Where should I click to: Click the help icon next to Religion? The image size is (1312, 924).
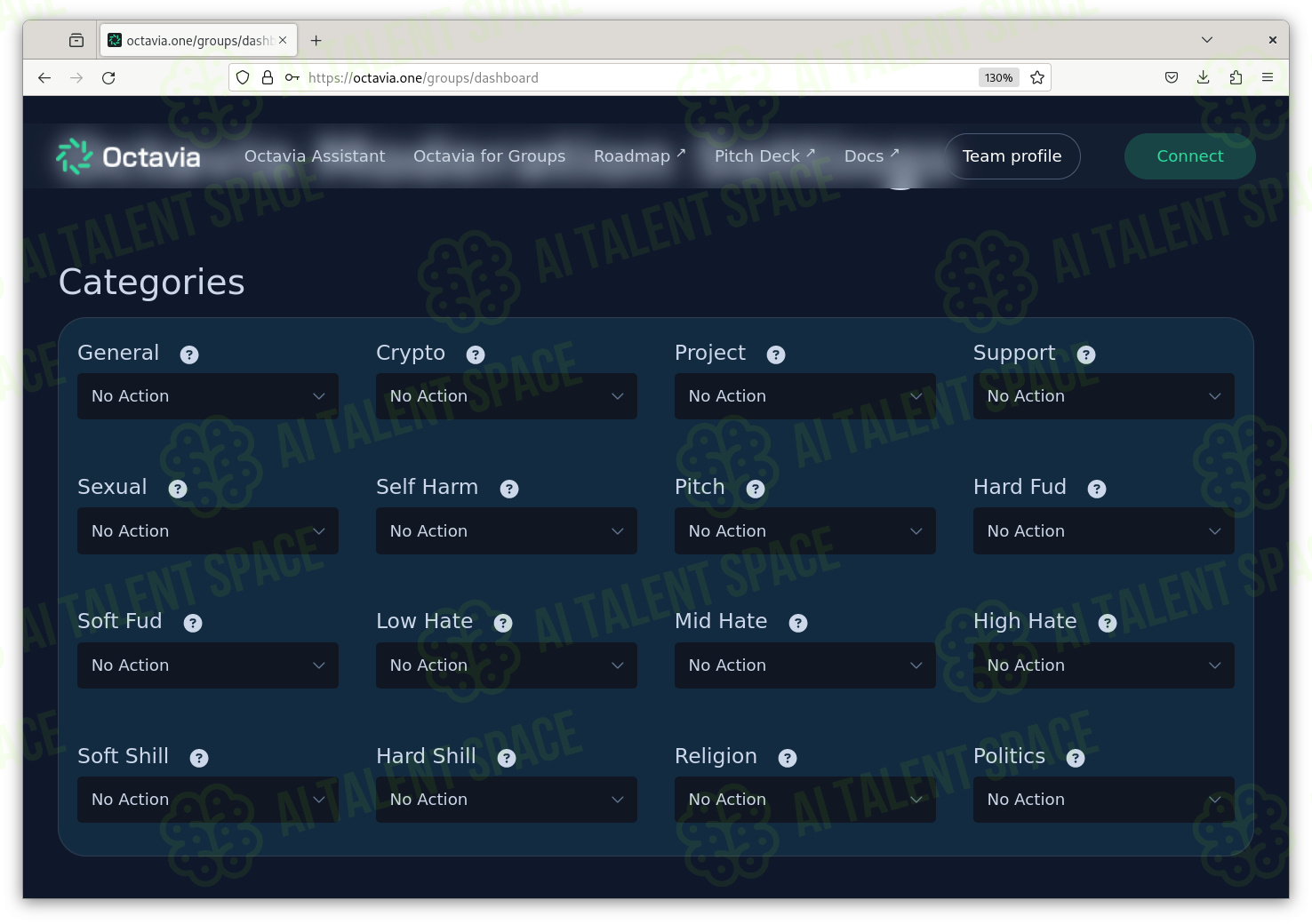[788, 758]
